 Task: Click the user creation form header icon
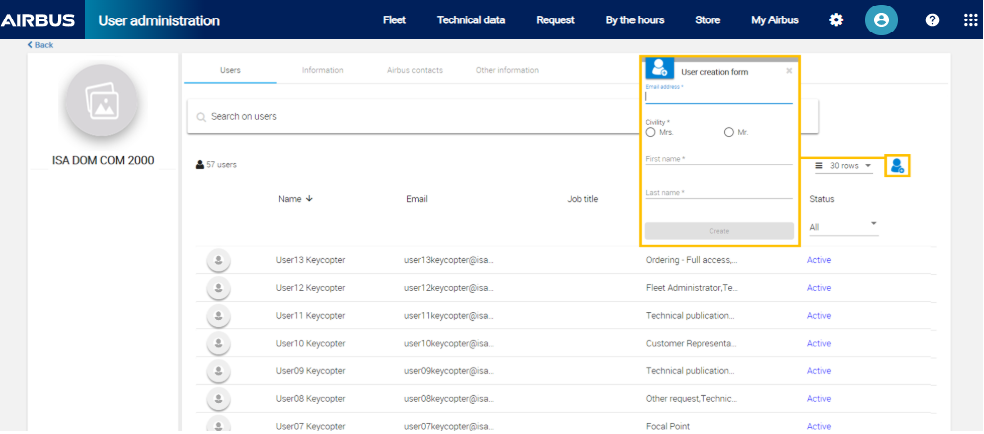[660, 68]
